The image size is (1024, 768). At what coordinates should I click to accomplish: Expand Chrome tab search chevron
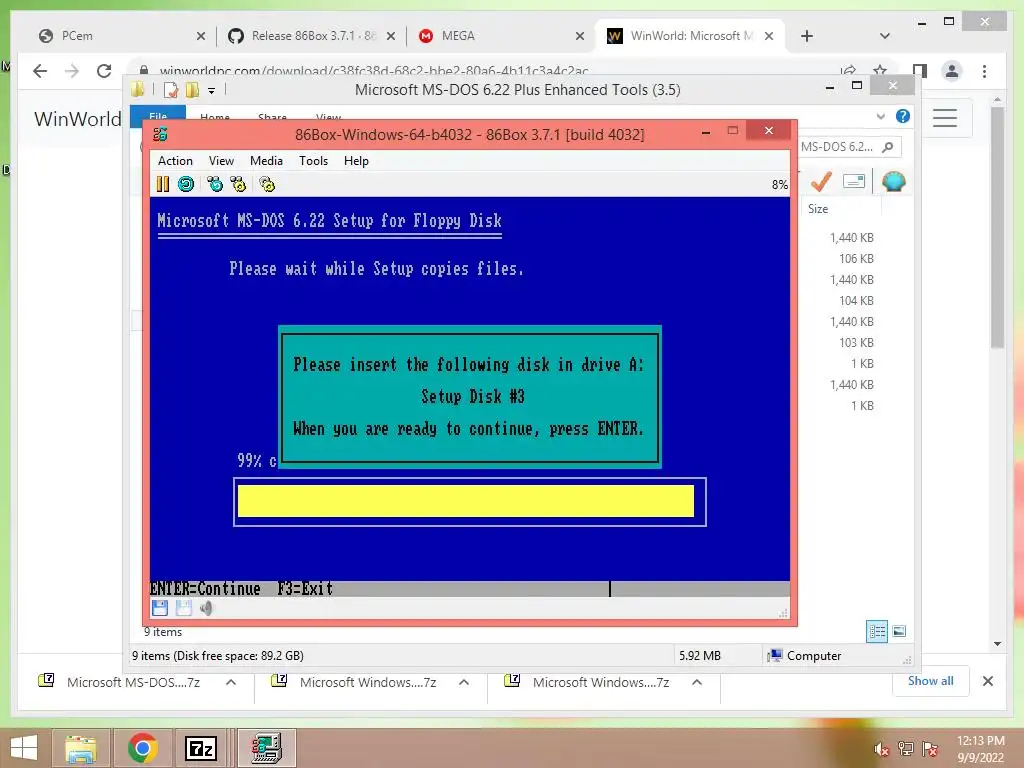tap(885, 36)
